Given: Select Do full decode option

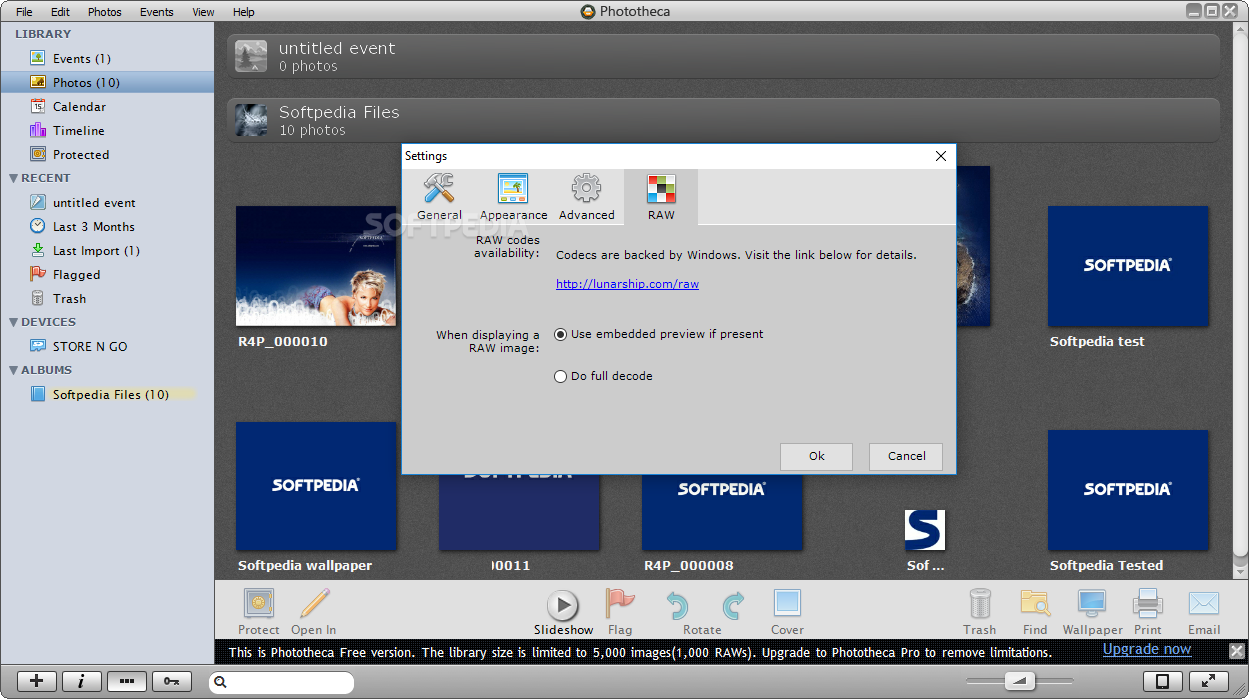Looking at the screenshot, I should tap(603, 376).
